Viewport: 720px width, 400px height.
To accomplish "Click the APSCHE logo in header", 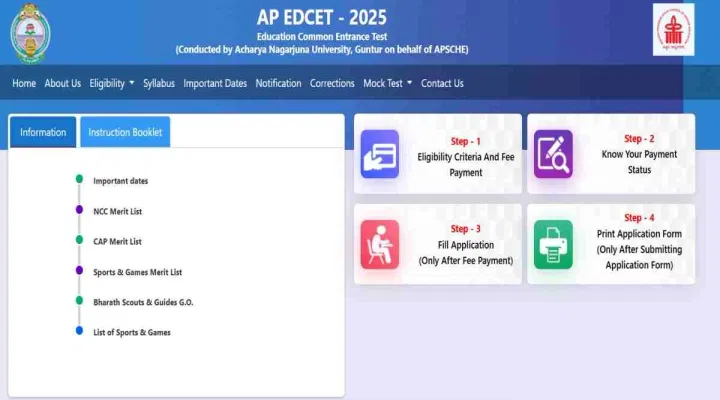I will [x=673, y=30].
